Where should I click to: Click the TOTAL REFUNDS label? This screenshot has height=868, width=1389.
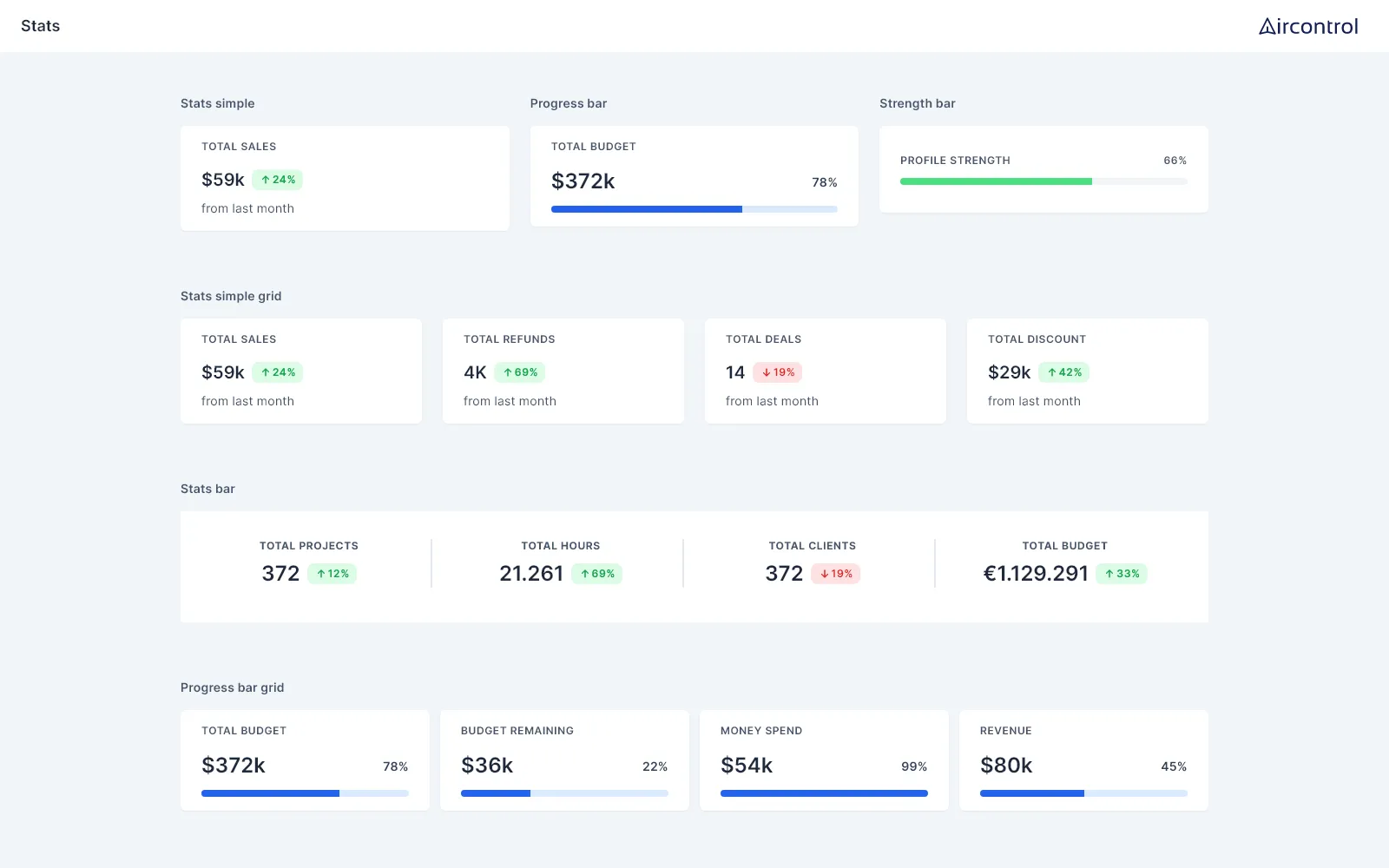[510, 339]
